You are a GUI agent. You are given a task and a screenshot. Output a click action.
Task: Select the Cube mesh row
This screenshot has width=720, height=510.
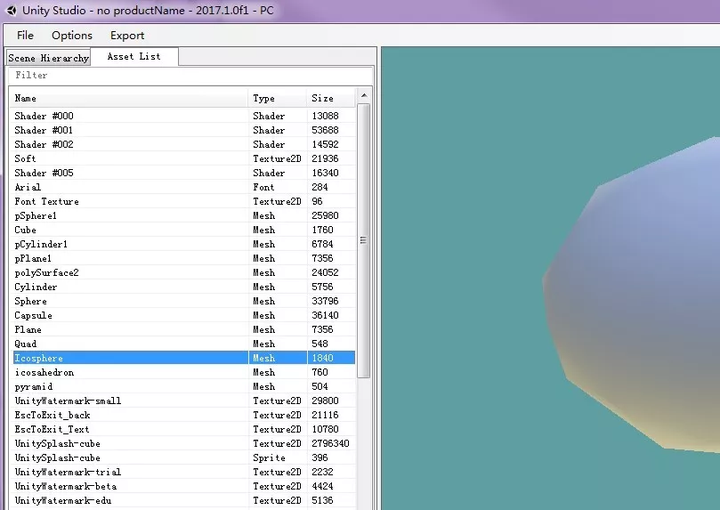(x=184, y=230)
